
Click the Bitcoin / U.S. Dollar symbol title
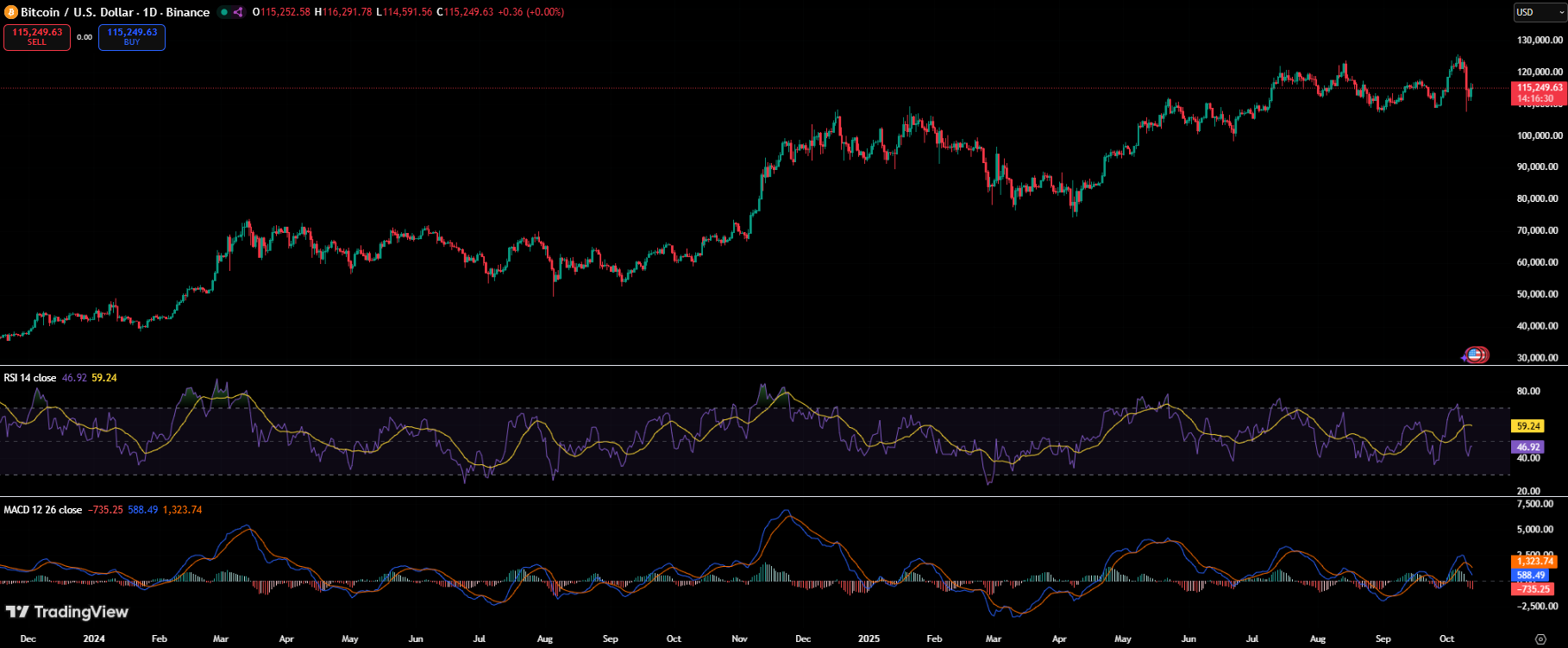77,12
